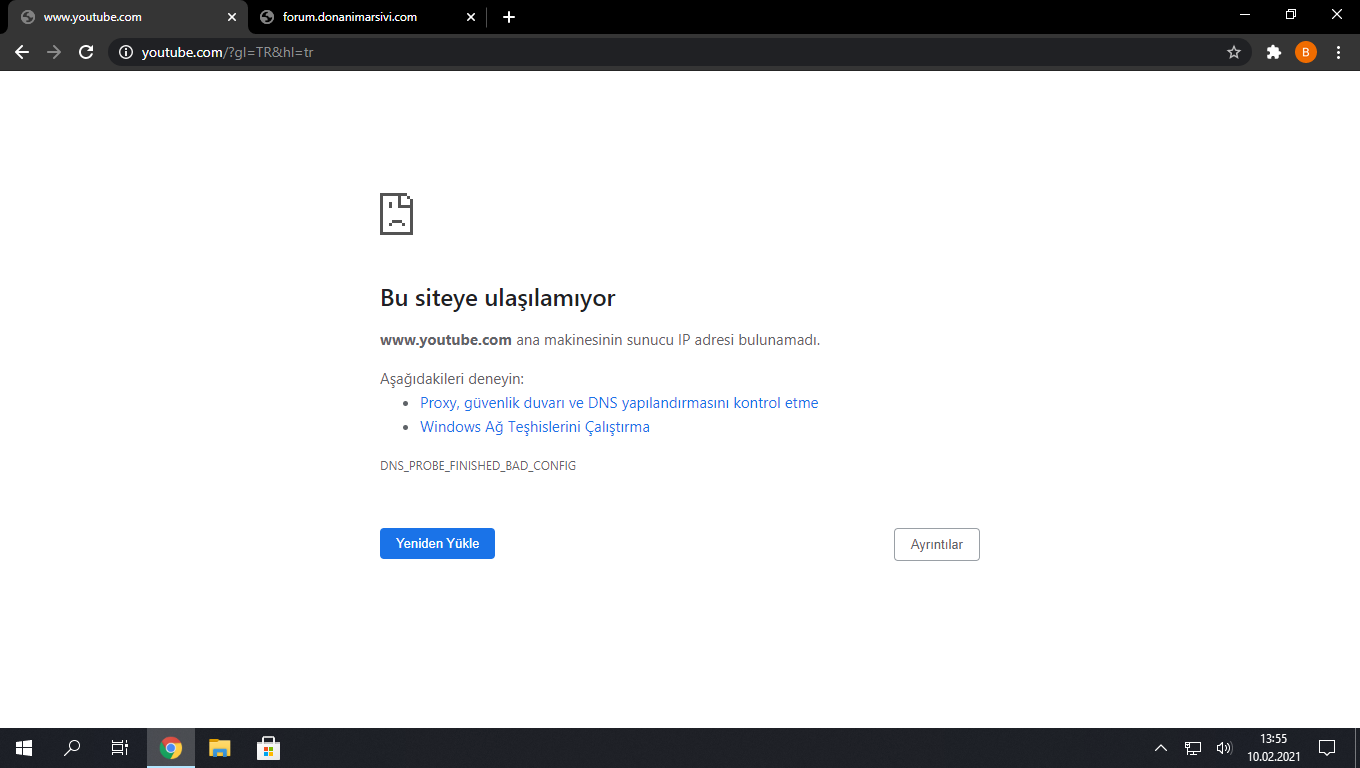Click the Bu siteye ulaşılamıyor heading
The height and width of the screenshot is (768, 1360).
coord(497,298)
